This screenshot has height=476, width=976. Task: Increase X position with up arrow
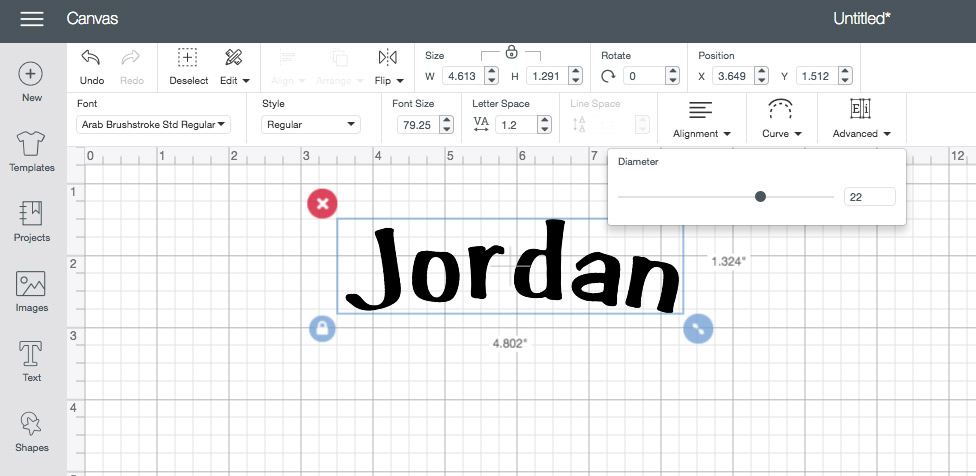pos(762,72)
